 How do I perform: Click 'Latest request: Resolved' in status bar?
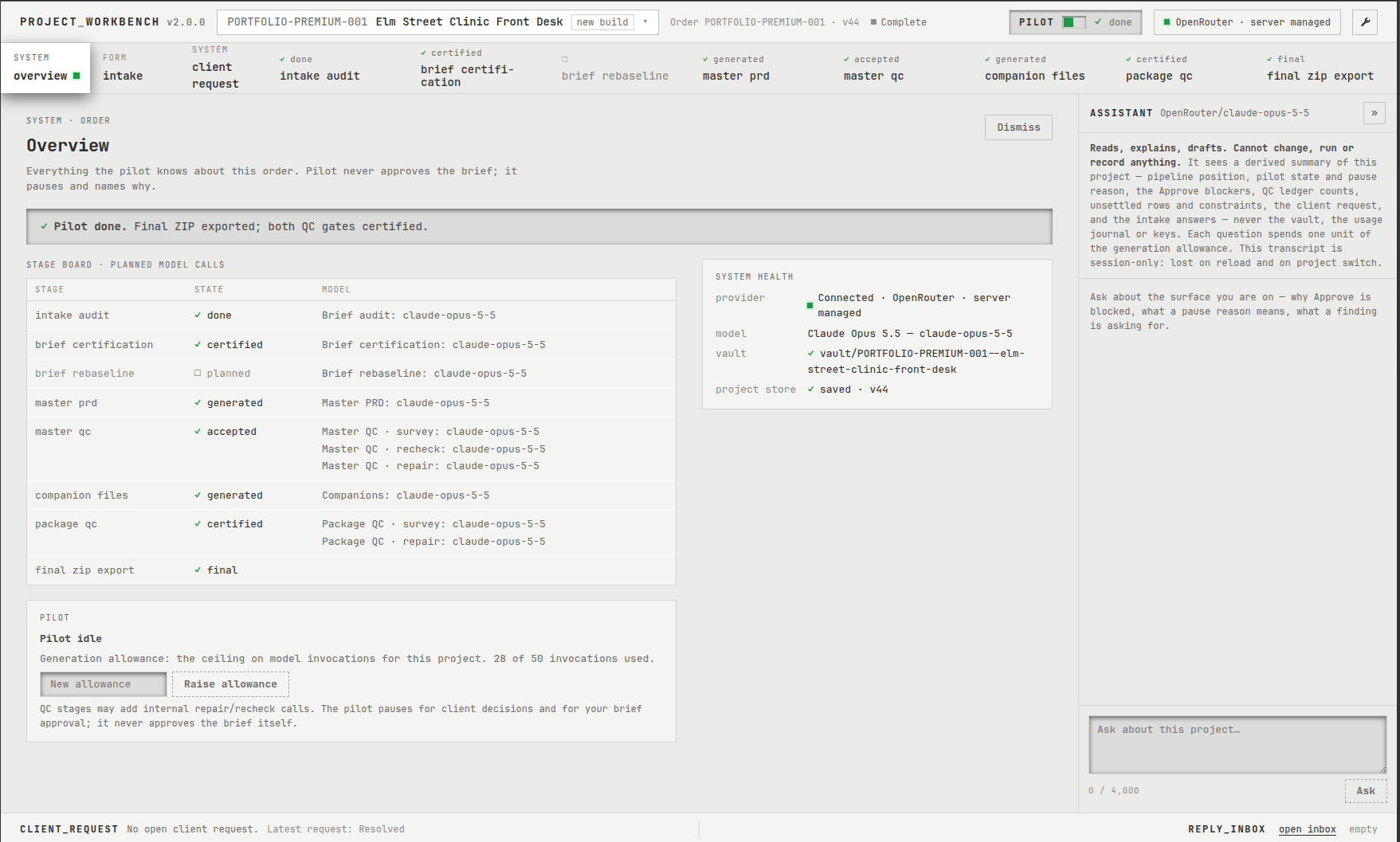(x=335, y=829)
